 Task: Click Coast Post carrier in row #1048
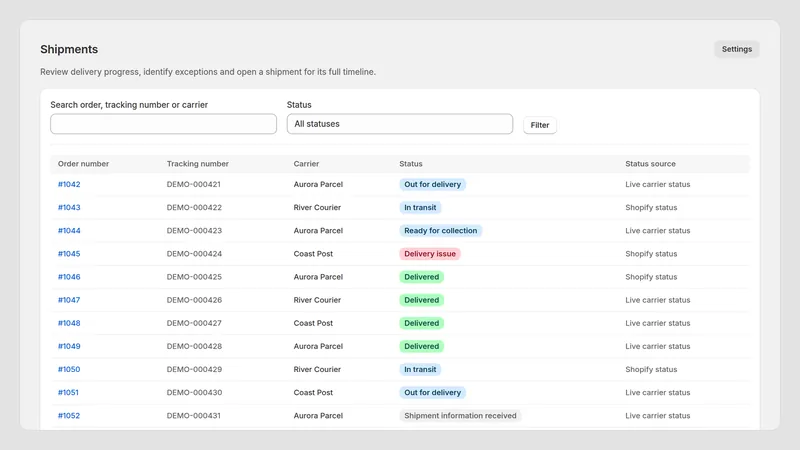(x=313, y=323)
